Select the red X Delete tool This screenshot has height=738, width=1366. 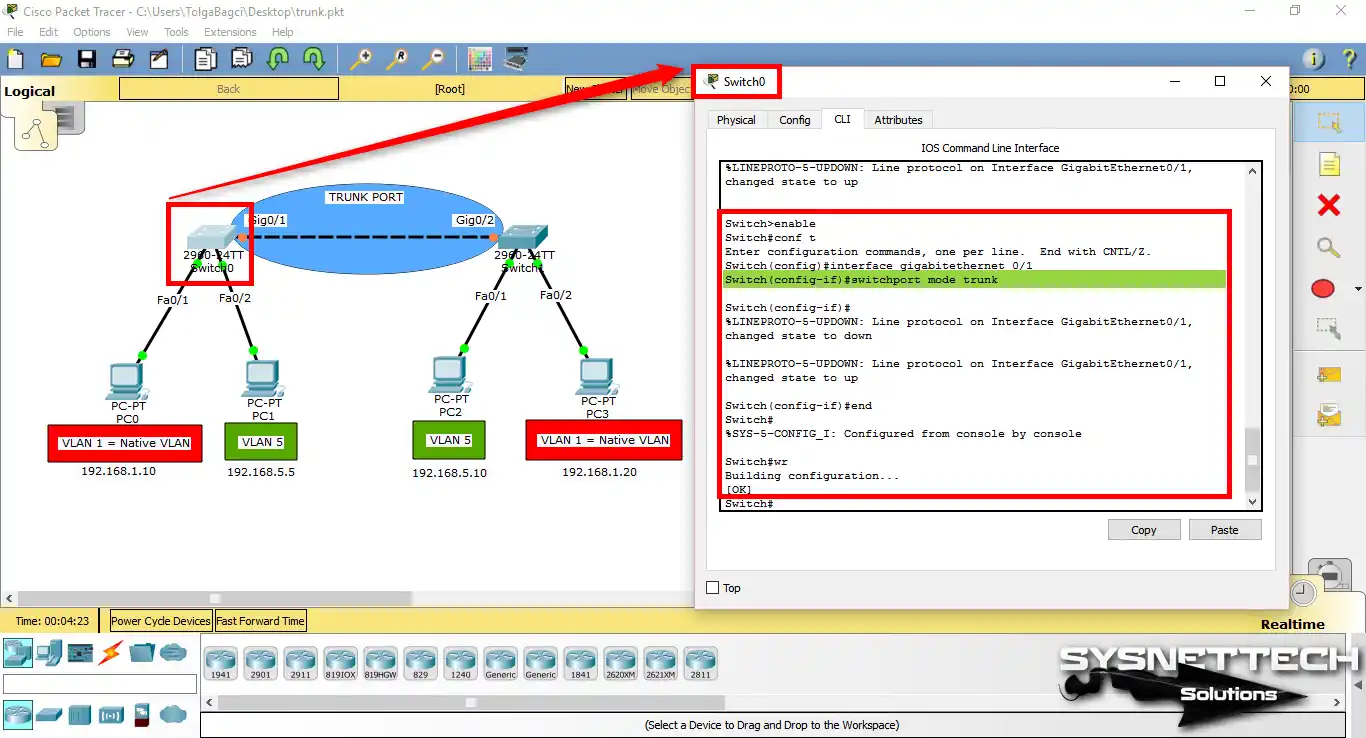(x=1328, y=205)
